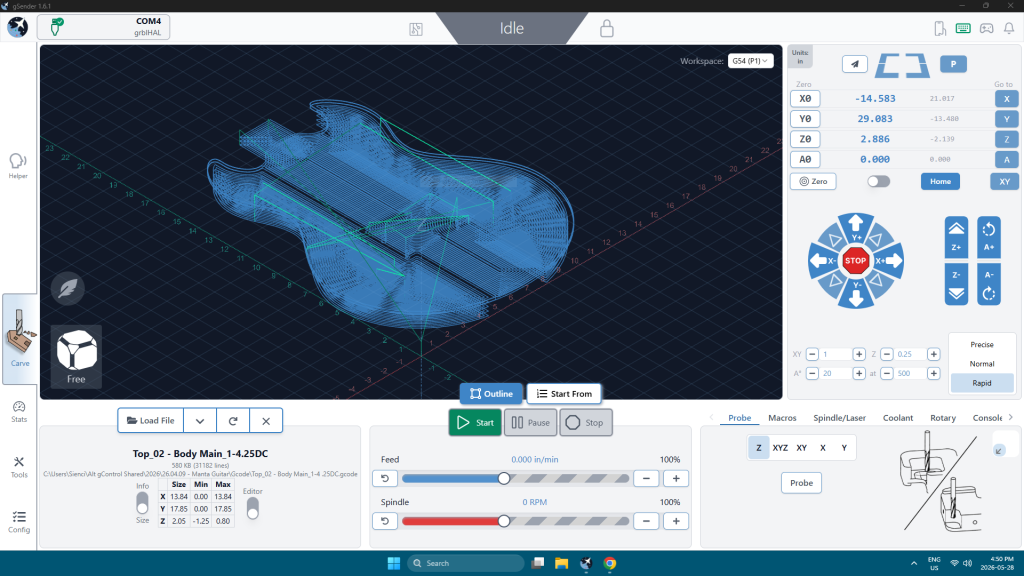This screenshot has height=576, width=1024.
Task: Click the Free view cube
Action: pyautogui.click(x=76, y=357)
